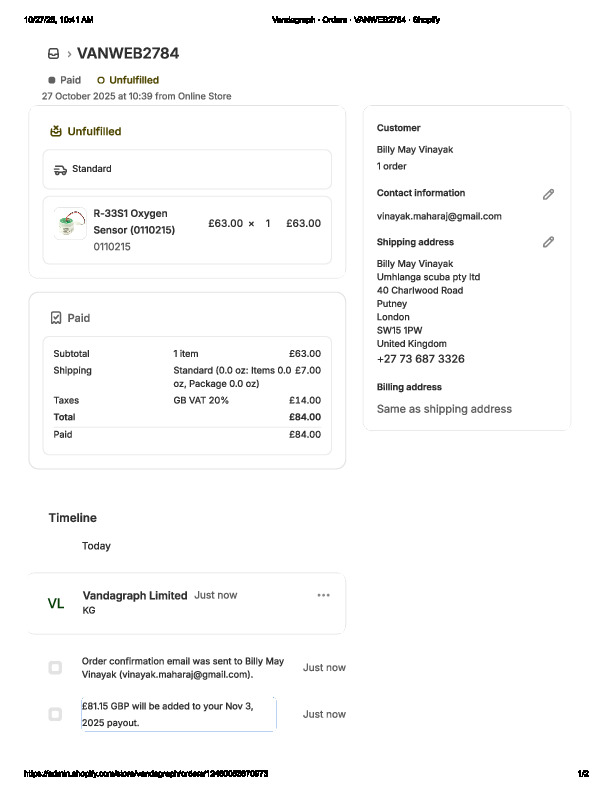Open the R-33S1 Oxygen Sensor product thumbnail
The height and width of the screenshot is (792, 612).
coord(71,223)
